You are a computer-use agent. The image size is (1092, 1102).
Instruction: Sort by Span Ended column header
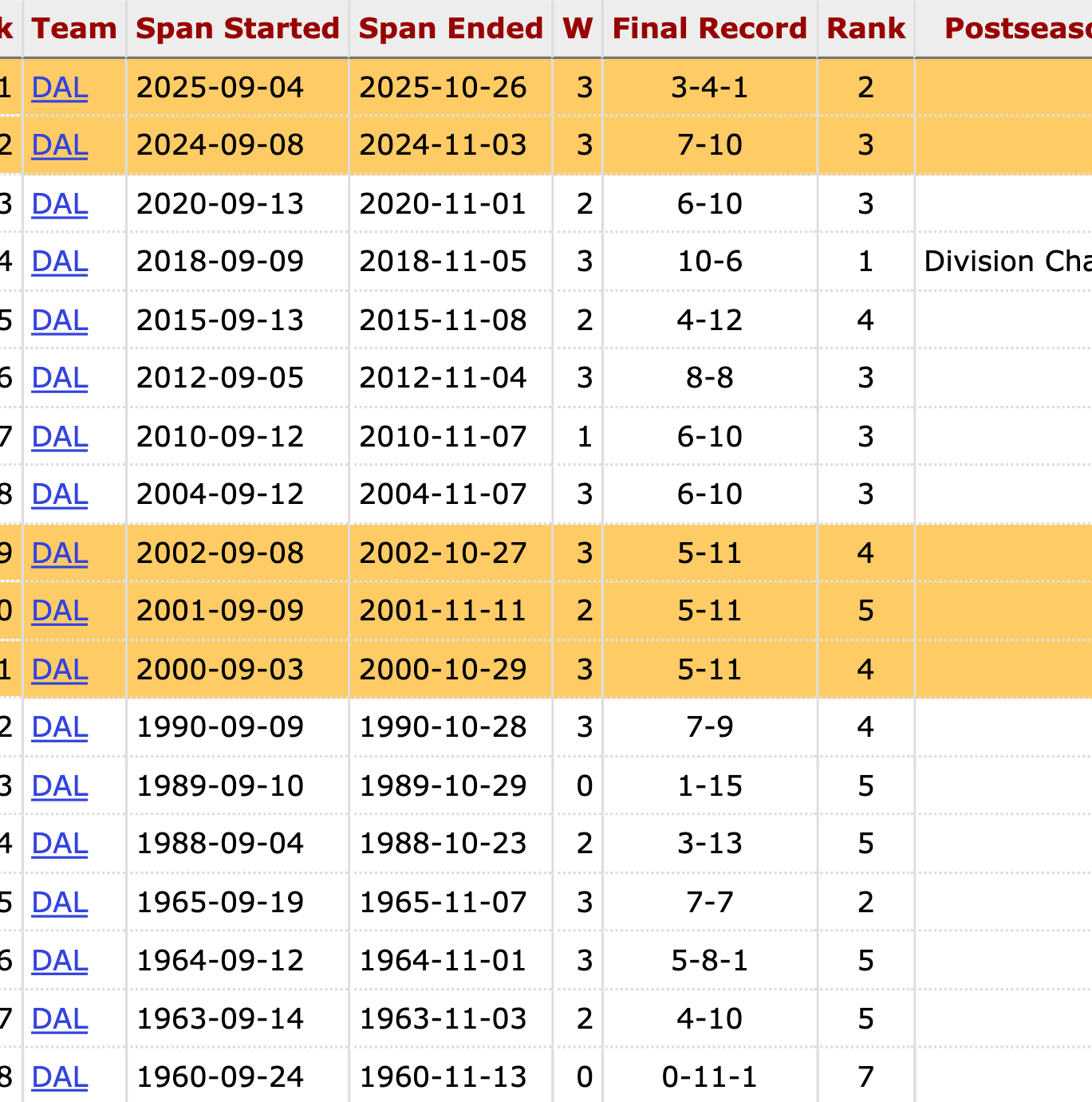[451, 29]
